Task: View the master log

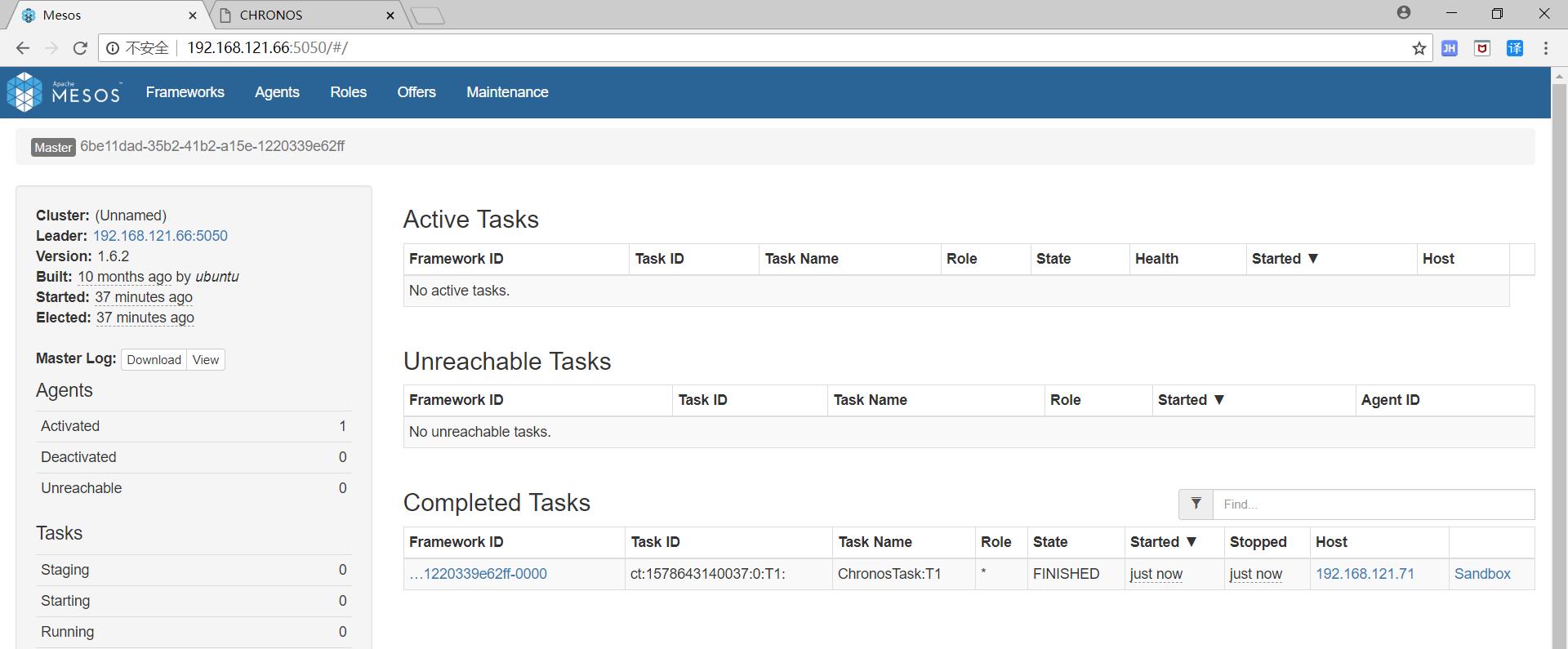Action: click(206, 360)
